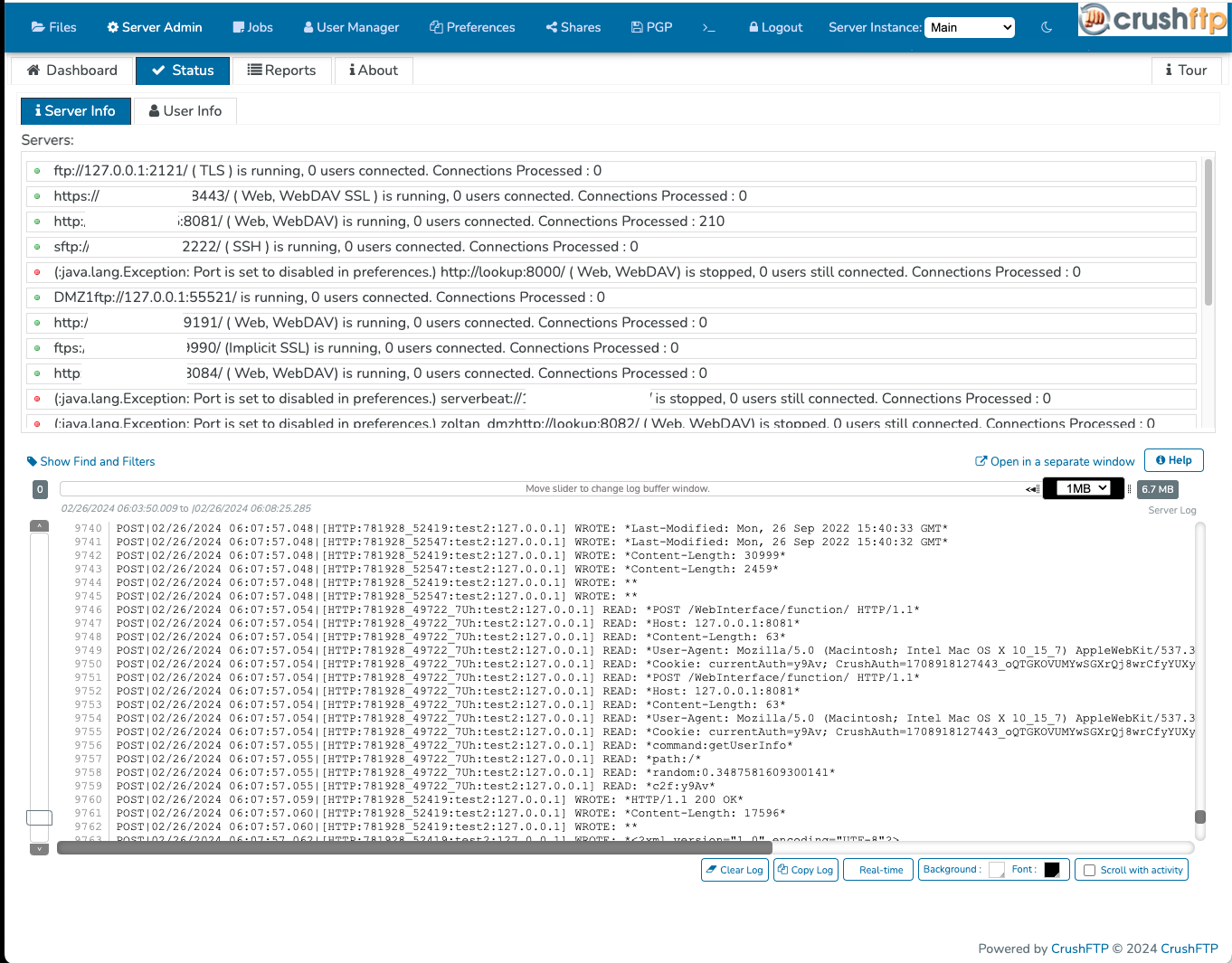The image size is (1232, 963).
Task: Click the log scroll-down arrow button
Action: tap(39, 849)
